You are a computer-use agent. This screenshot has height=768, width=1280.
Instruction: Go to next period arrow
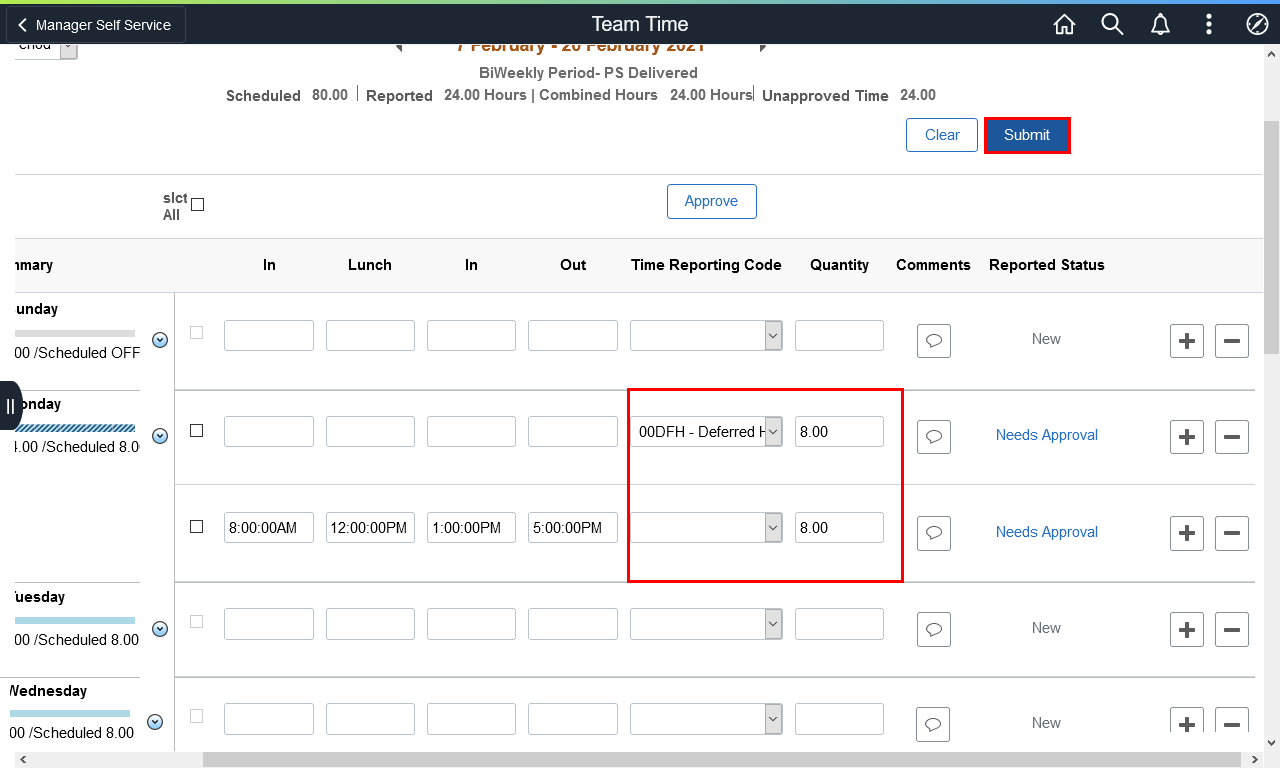pos(764,46)
